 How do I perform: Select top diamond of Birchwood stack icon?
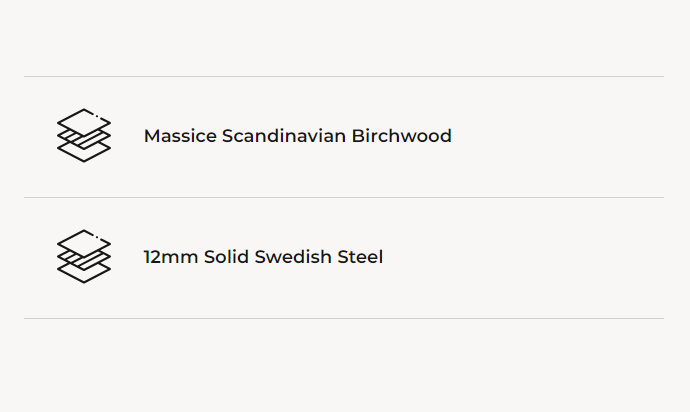(x=84, y=119)
